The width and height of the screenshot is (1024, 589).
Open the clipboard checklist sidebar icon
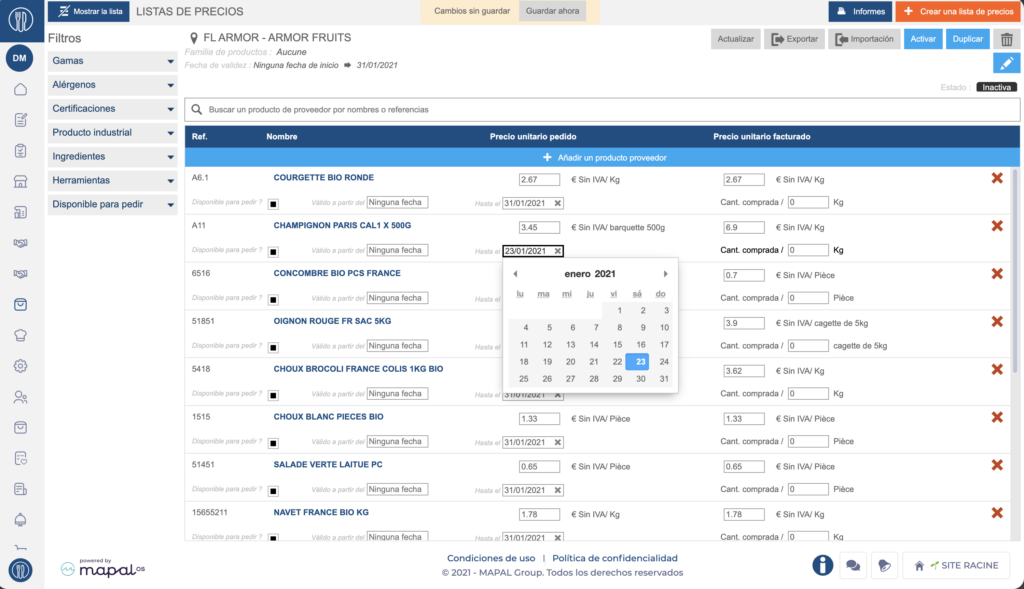click(20, 151)
